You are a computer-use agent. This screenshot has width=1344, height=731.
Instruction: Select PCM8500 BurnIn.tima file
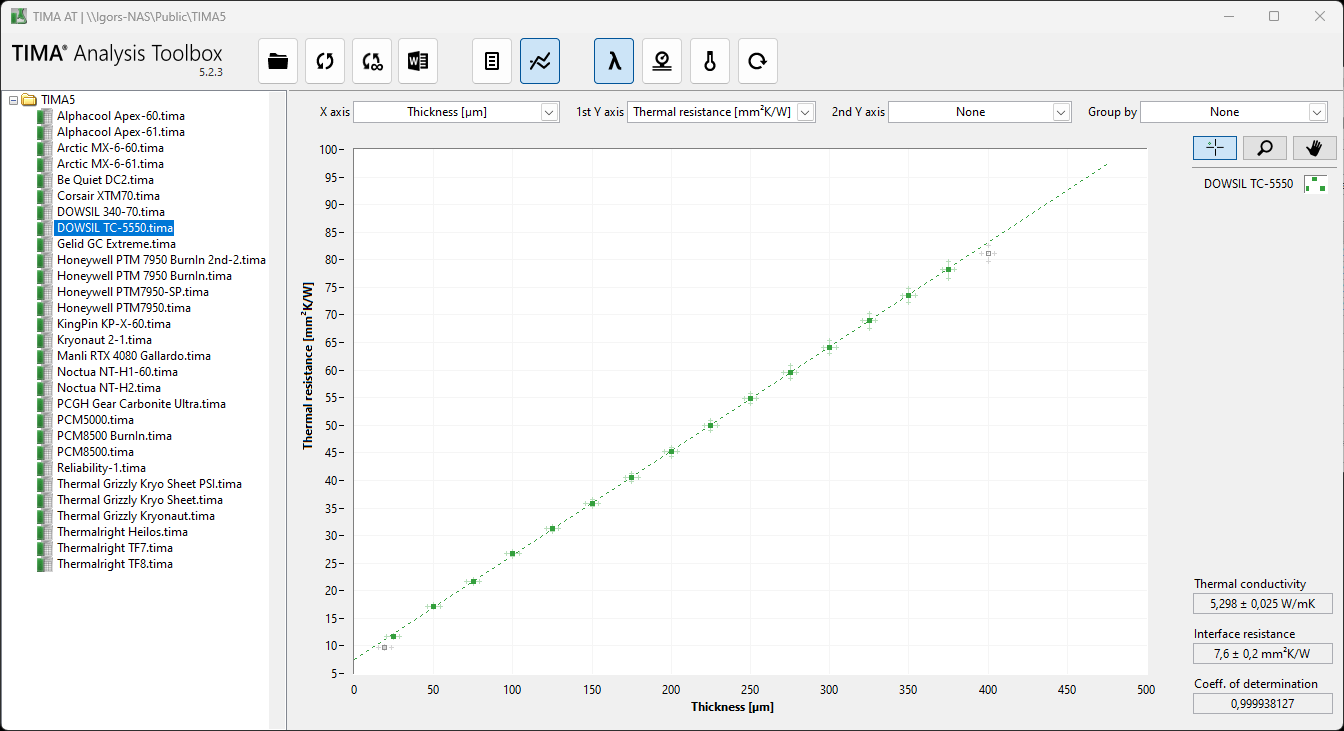(114, 436)
